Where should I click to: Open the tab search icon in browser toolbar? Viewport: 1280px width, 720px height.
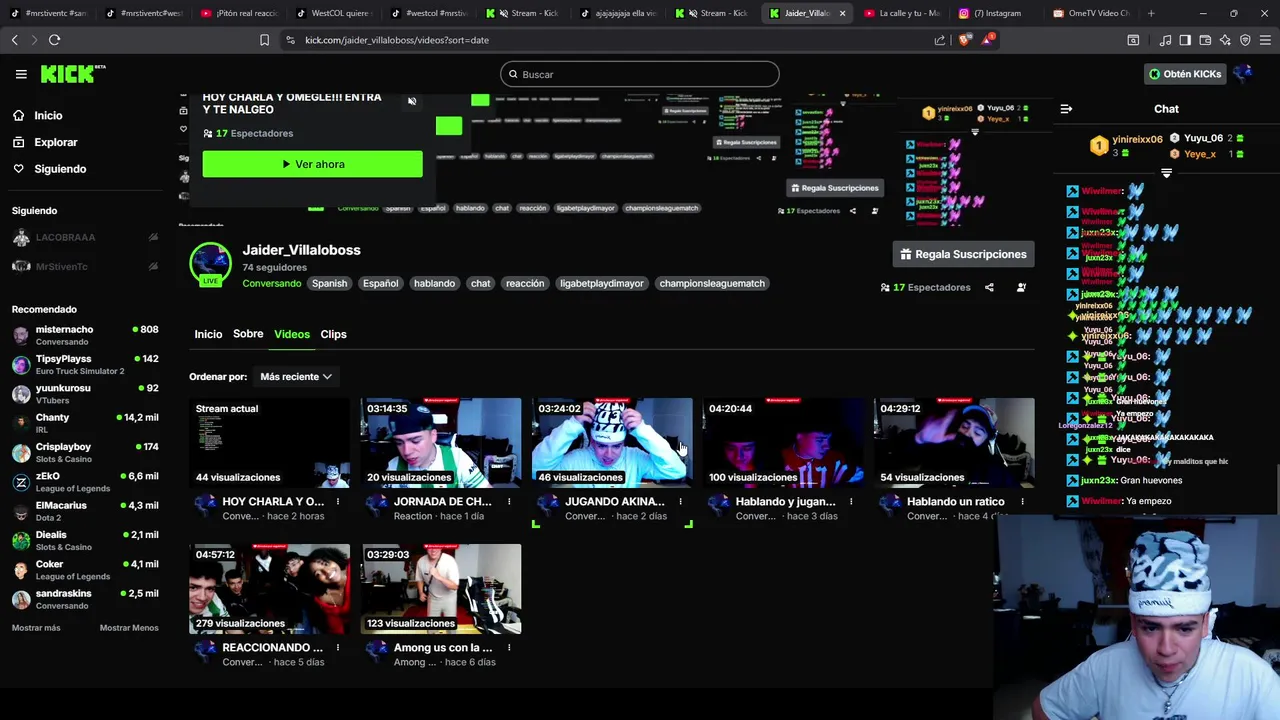(1133, 40)
